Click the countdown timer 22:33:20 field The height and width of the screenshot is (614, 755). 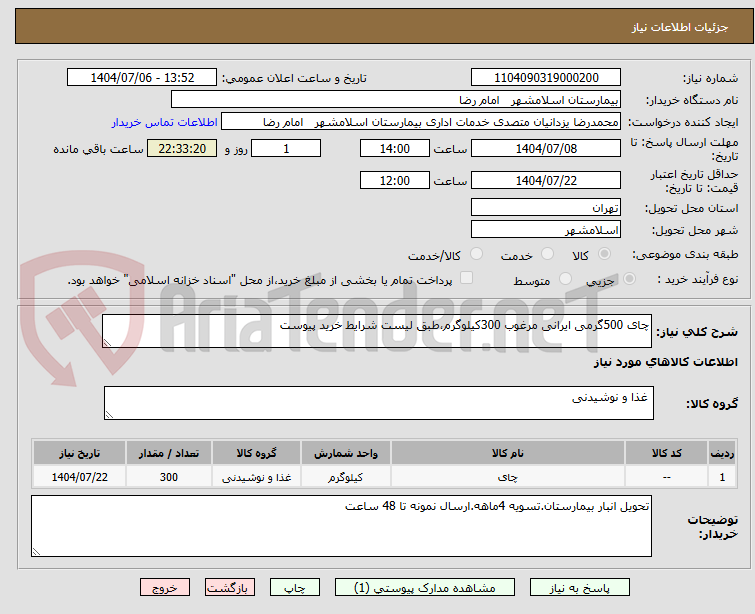(x=182, y=148)
